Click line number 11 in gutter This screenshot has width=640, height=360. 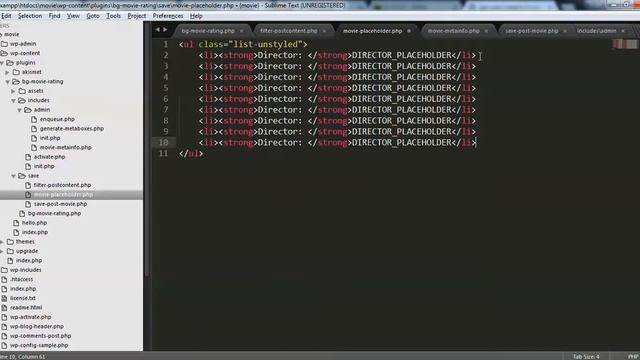[163, 153]
